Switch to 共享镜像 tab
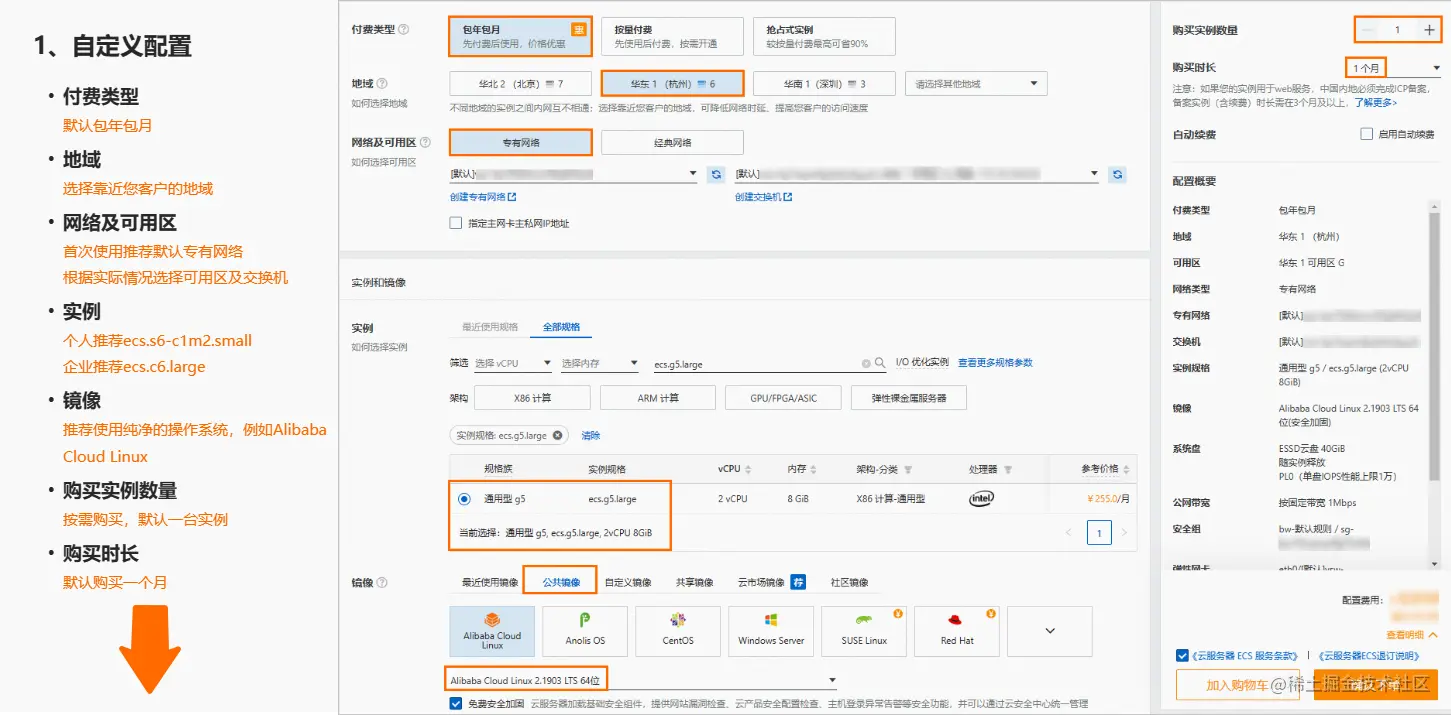Image resolution: width=1451 pixels, height=715 pixels. click(x=694, y=582)
